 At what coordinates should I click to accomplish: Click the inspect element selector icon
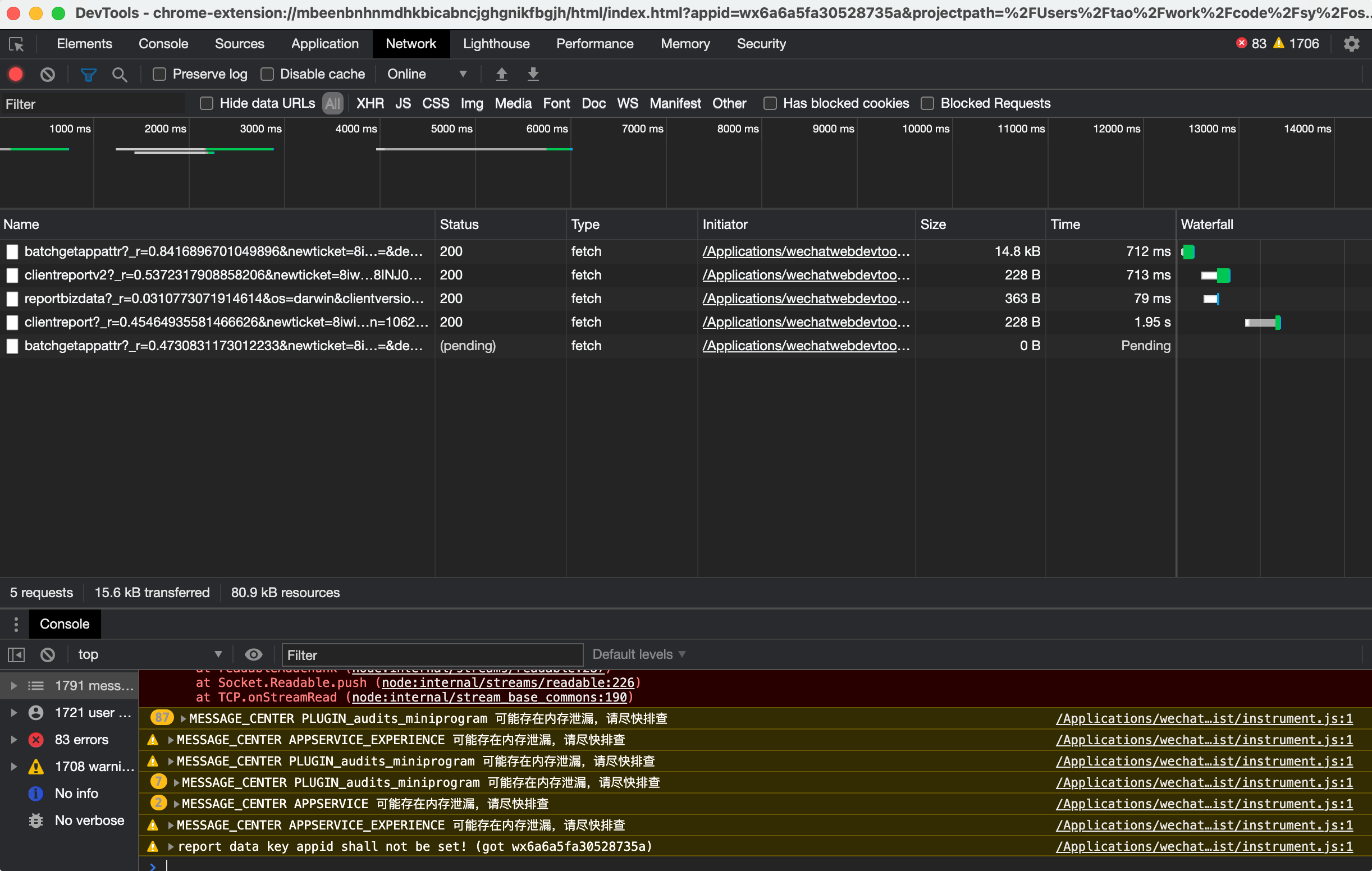(16, 44)
